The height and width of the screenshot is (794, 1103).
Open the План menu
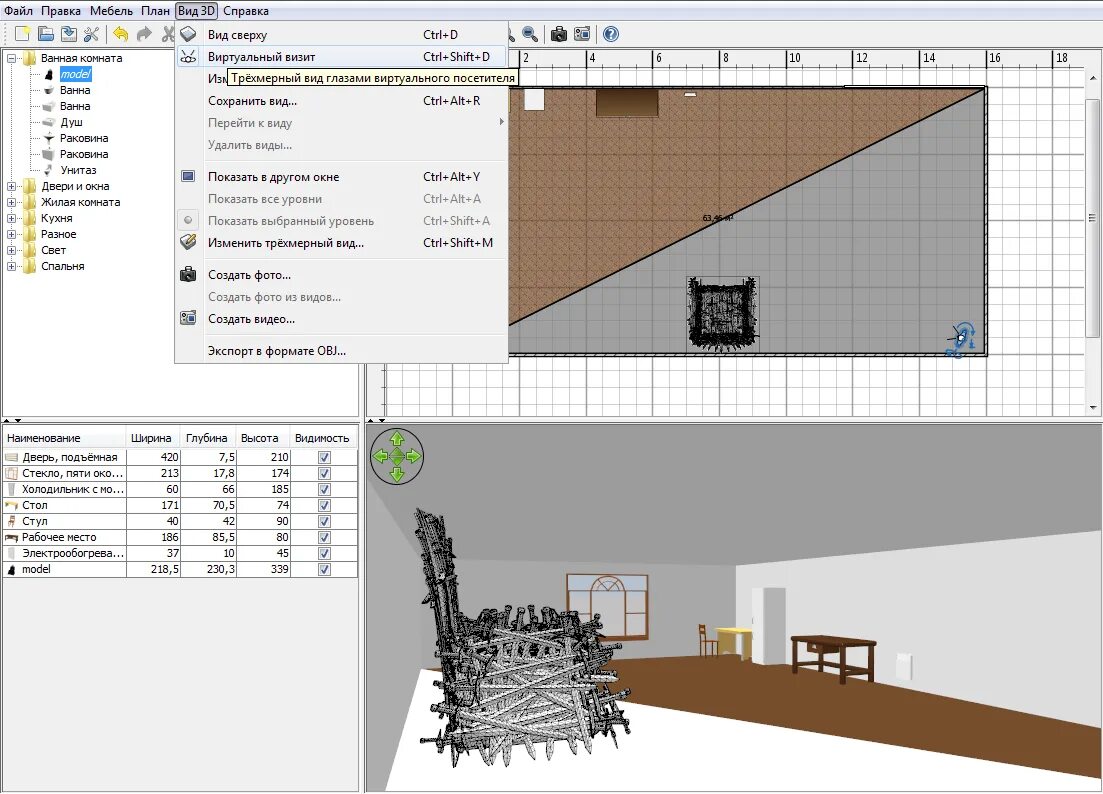(155, 11)
